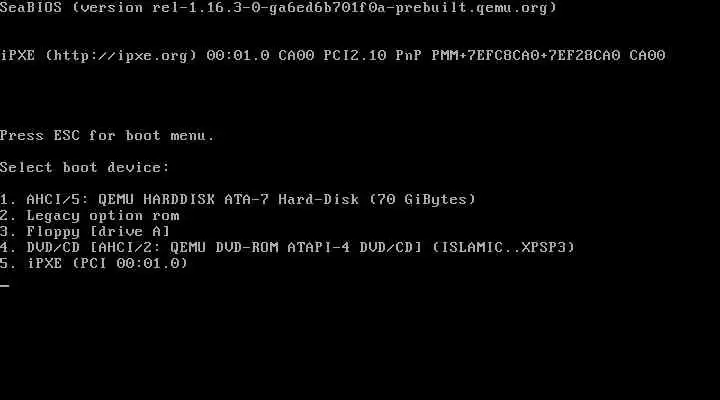
Task: Select Floppy drive A boot entry
Action: (85, 231)
